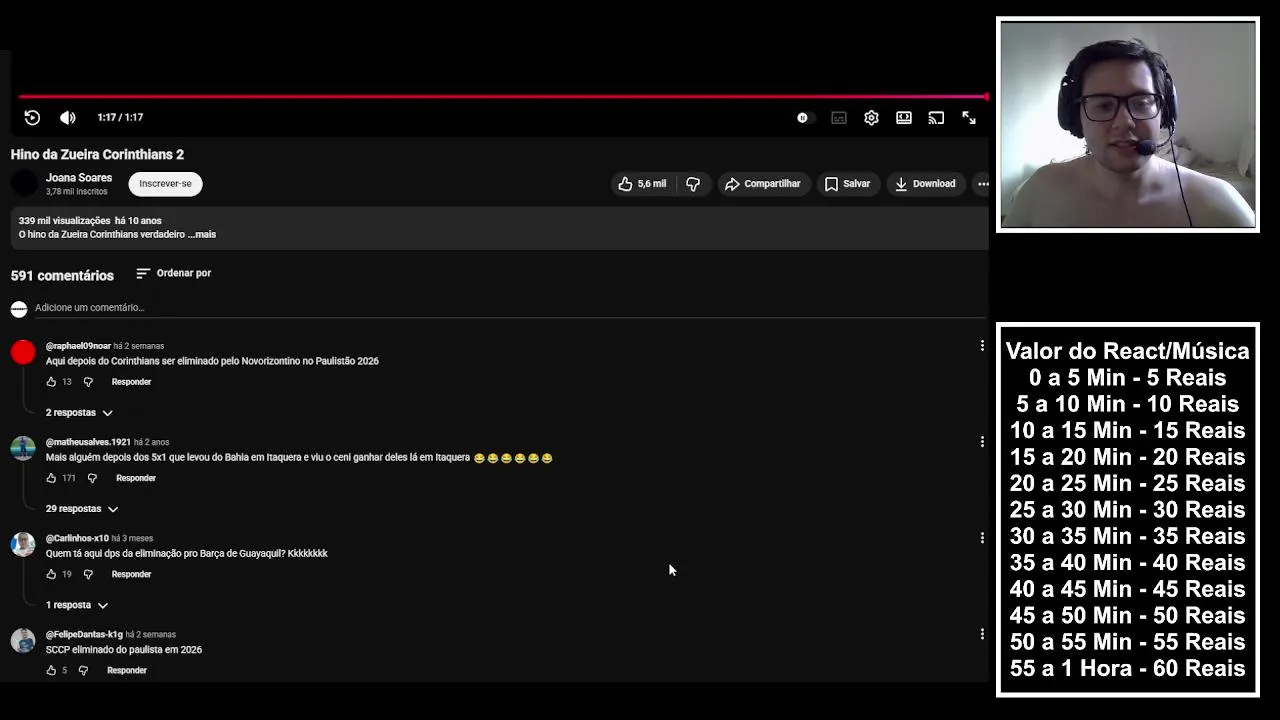The image size is (1280, 720).
Task: Click the red video progress bar
Action: pyautogui.click(x=503, y=97)
